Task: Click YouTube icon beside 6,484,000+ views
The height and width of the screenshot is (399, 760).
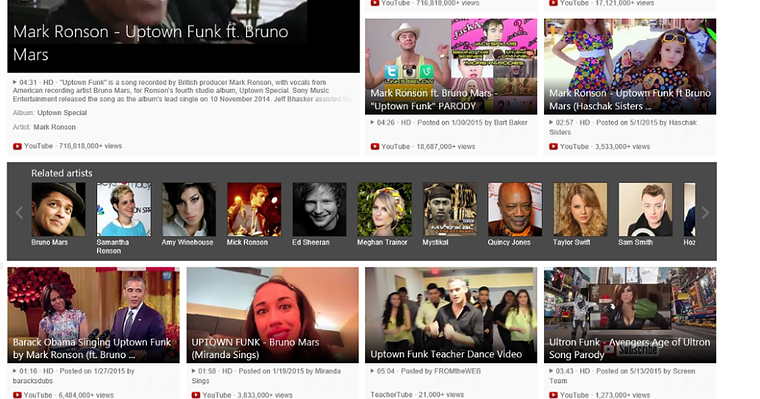Action: pos(17,395)
